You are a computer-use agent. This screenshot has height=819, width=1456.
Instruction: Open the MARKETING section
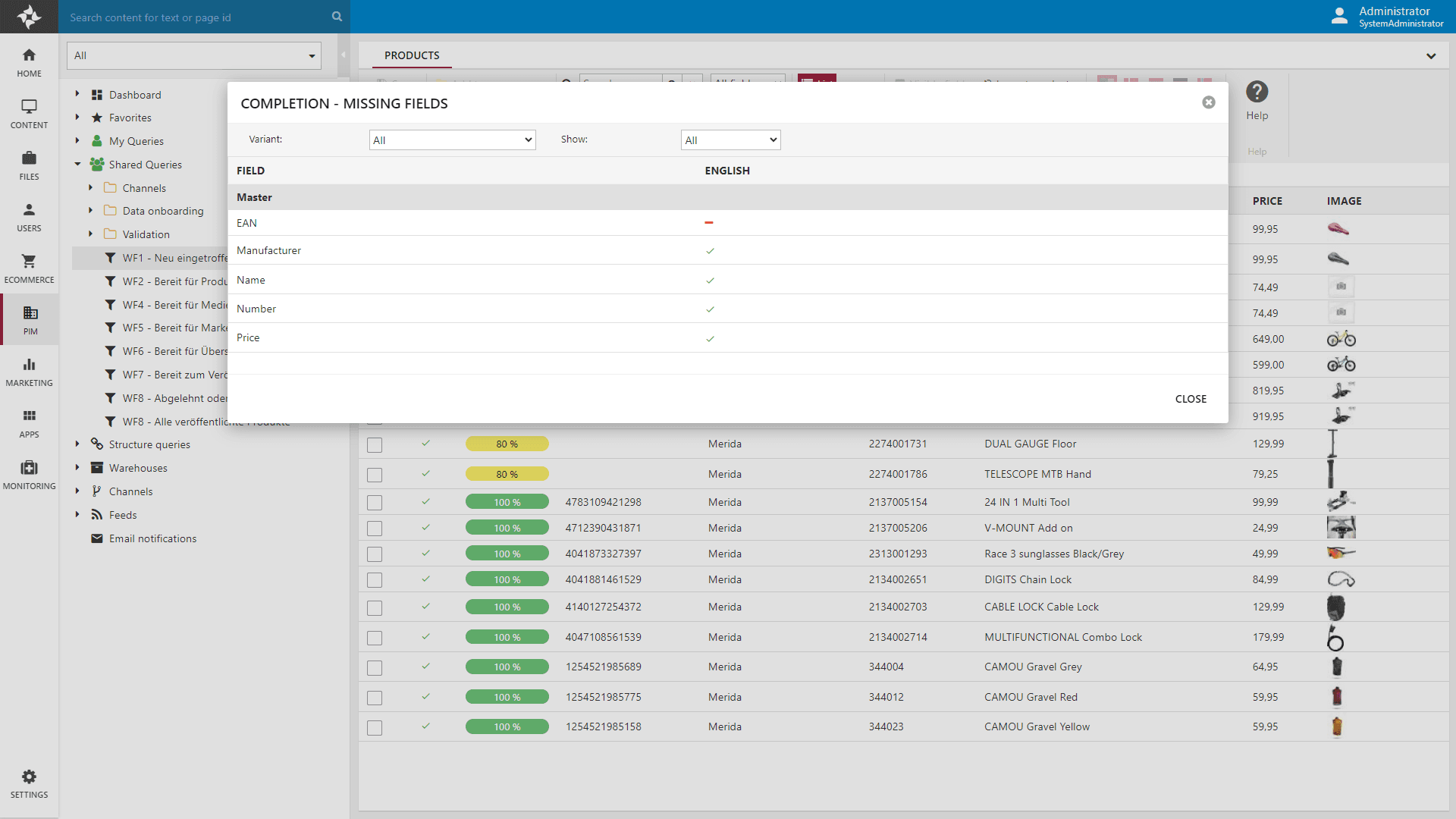coord(29,372)
